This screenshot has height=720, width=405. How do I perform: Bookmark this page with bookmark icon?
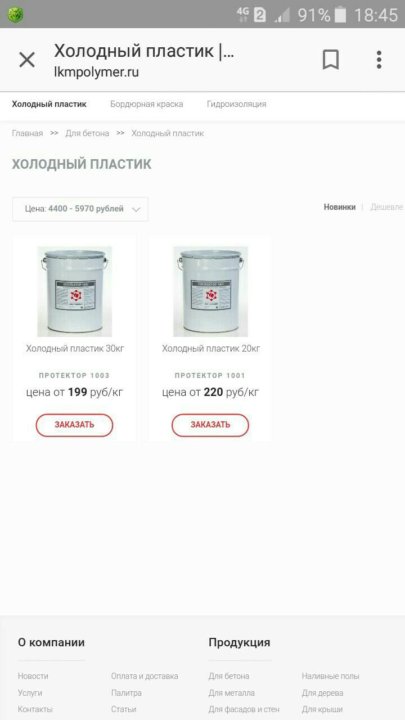[x=330, y=60]
